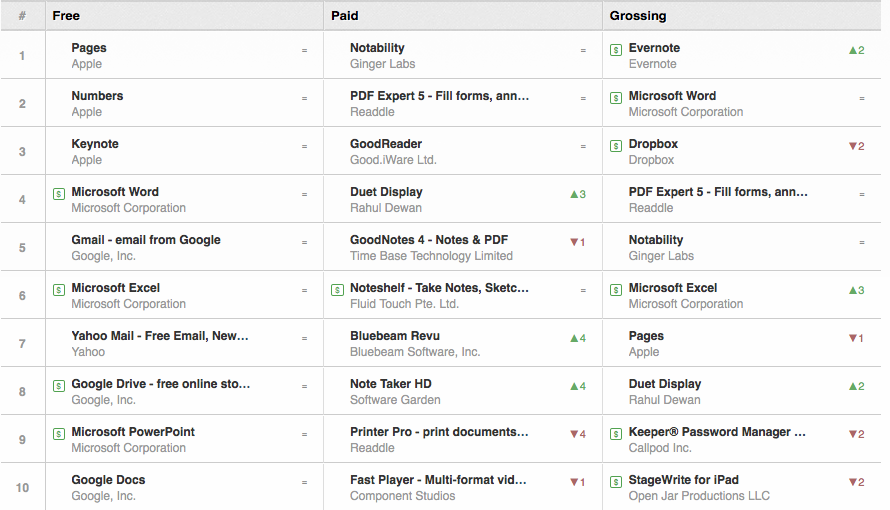Click the in-app purchase icon beside Microsoft PowerPoint
The height and width of the screenshot is (510, 890).
58,434
